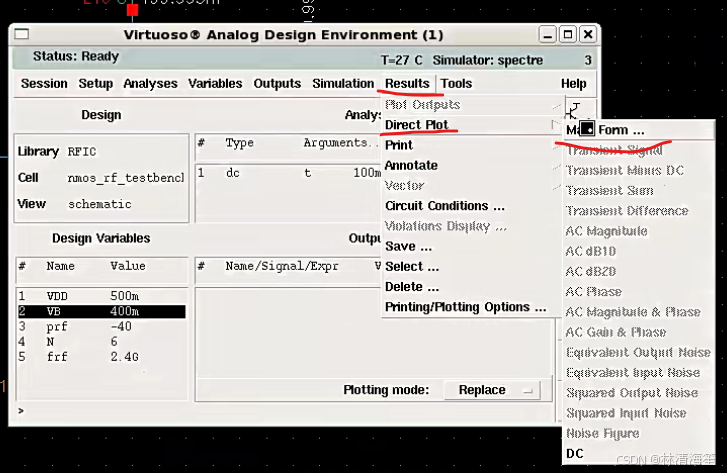727x473 pixels.
Task: Click Squared Input Noise entry
Action: 639,413
